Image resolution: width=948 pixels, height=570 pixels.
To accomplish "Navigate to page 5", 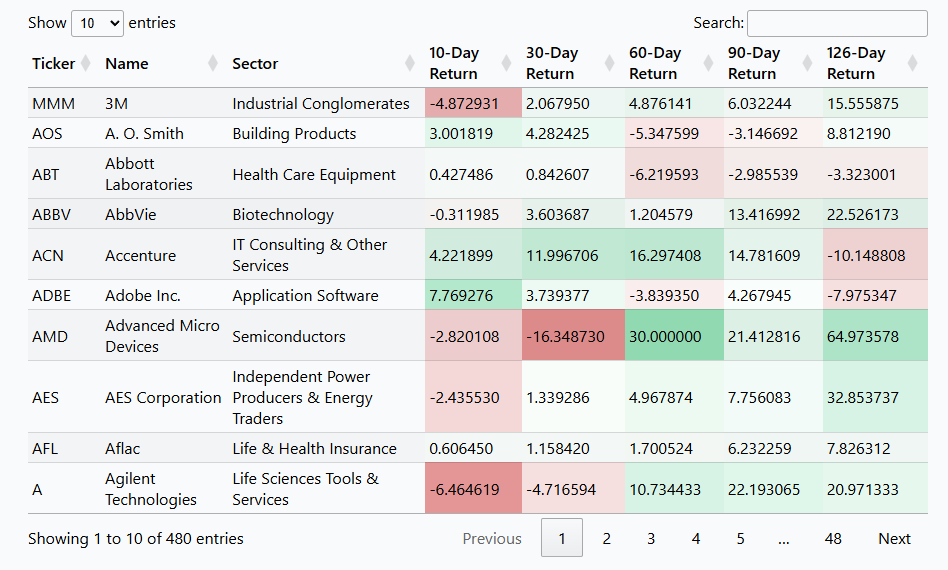I will click(740, 538).
